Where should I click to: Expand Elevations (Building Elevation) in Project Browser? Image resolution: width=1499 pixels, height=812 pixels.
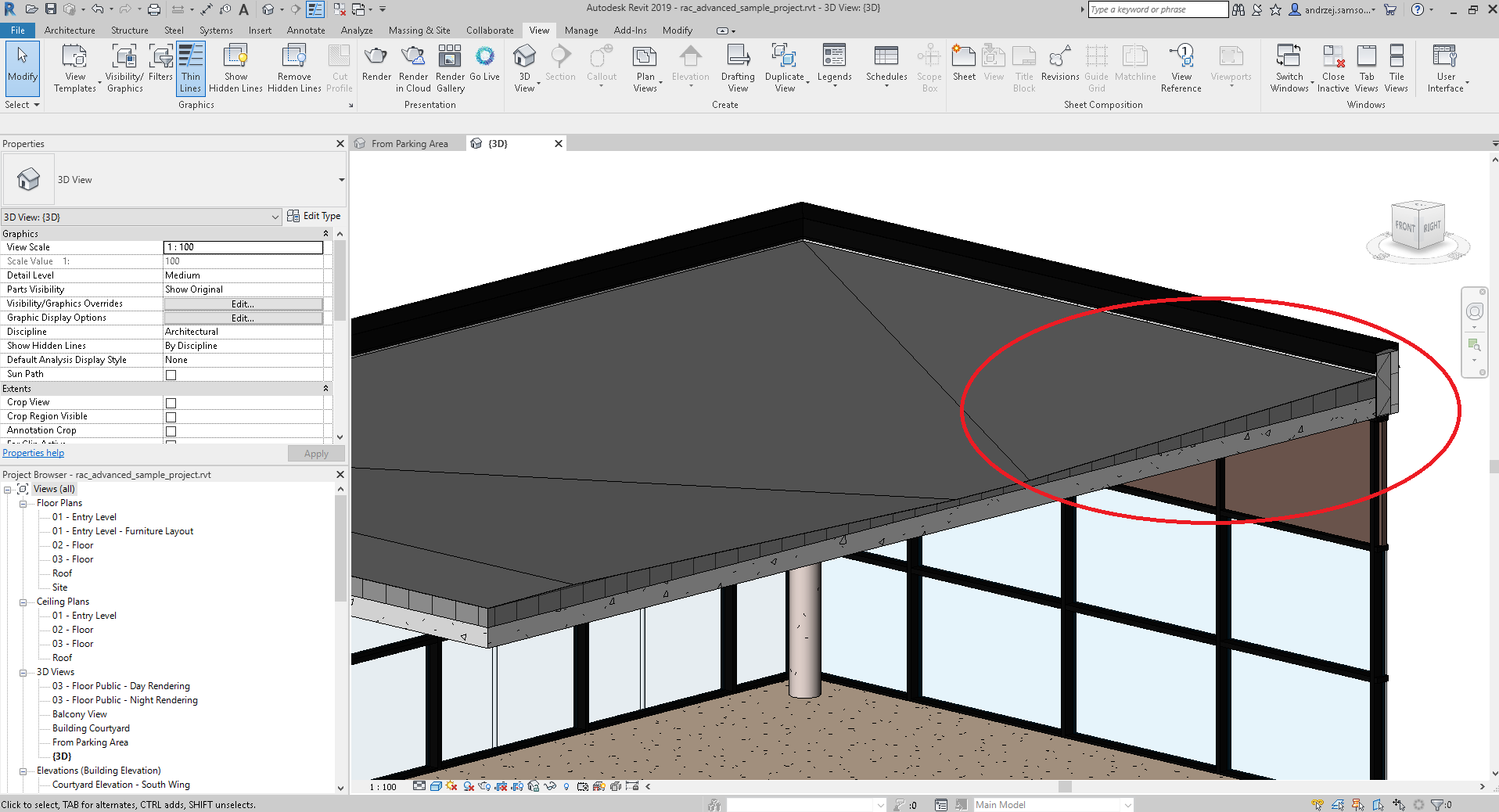tap(23, 770)
